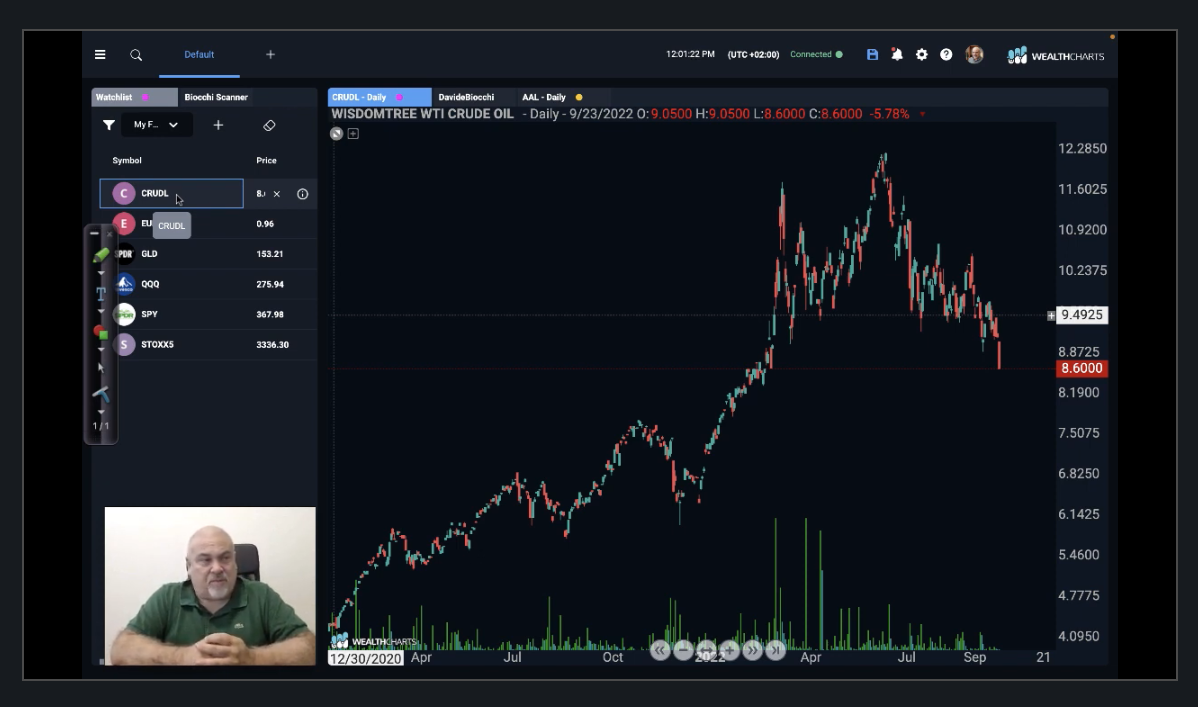Zoom out the chart with minus button
The width and height of the screenshot is (1198, 707).
point(684,650)
